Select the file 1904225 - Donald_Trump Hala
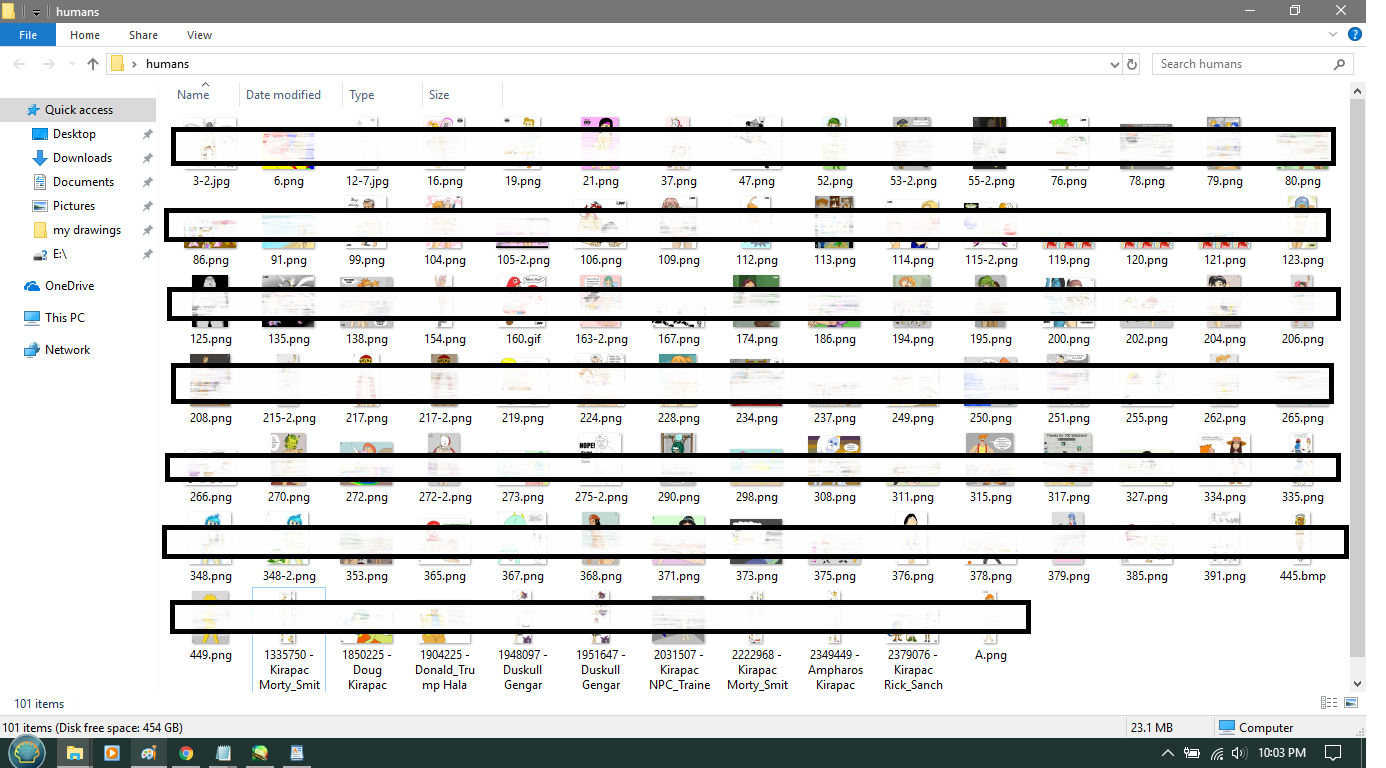The image size is (1386, 768). click(x=445, y=641)
